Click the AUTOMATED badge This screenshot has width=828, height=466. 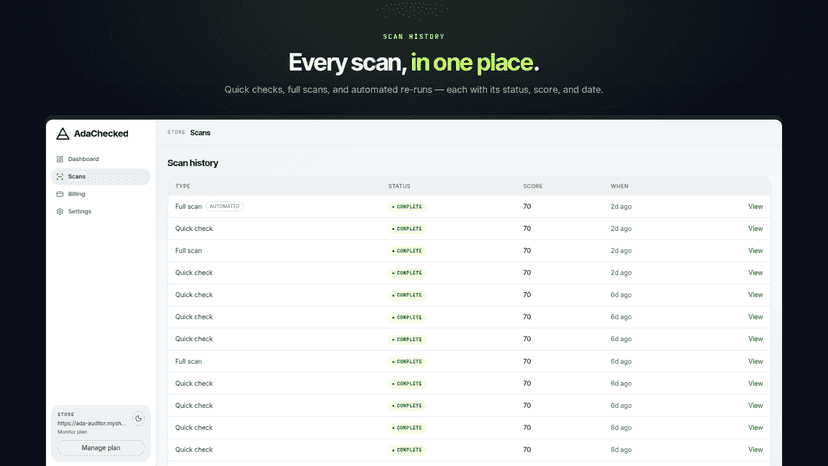pyautogui.click(x=224, y=206)
